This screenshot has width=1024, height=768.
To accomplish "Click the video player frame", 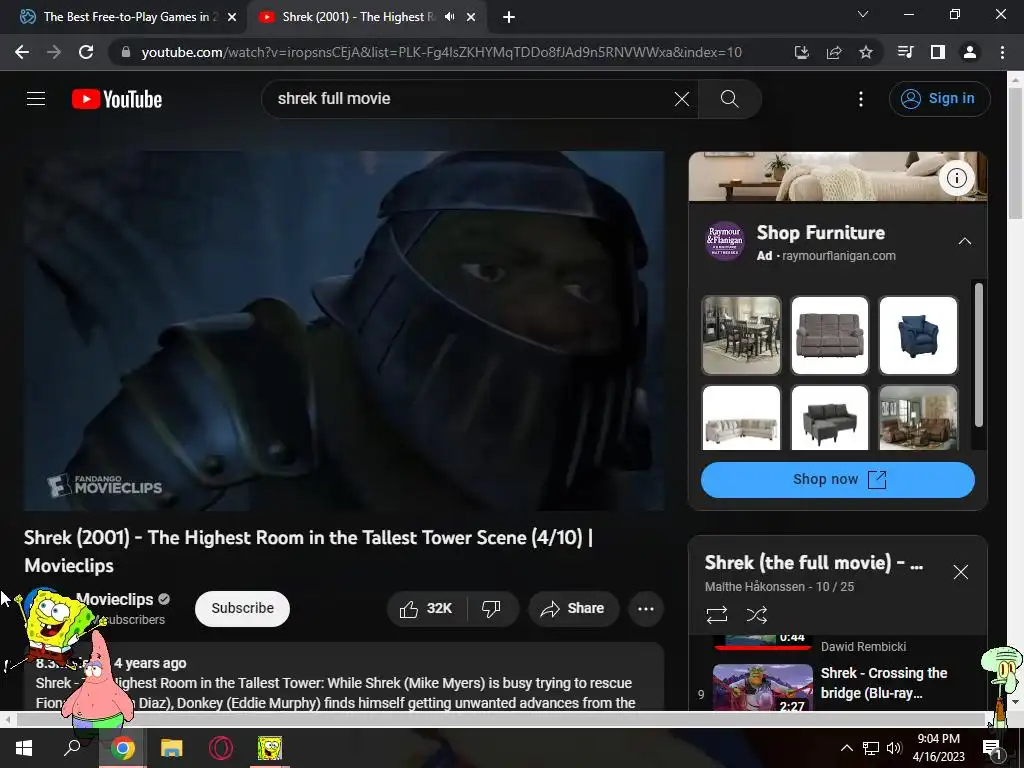I will pyautogui.click(x=344, y=330).
